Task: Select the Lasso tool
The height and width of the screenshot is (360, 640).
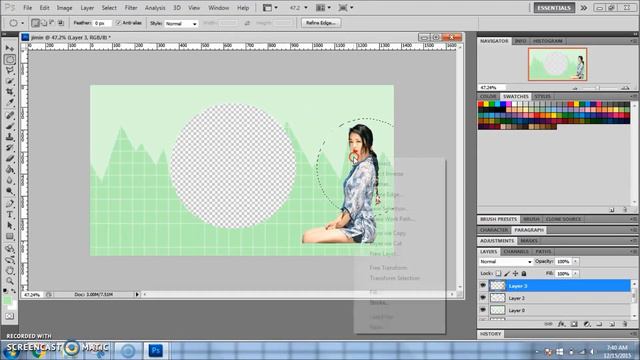Action: point(10,70)
